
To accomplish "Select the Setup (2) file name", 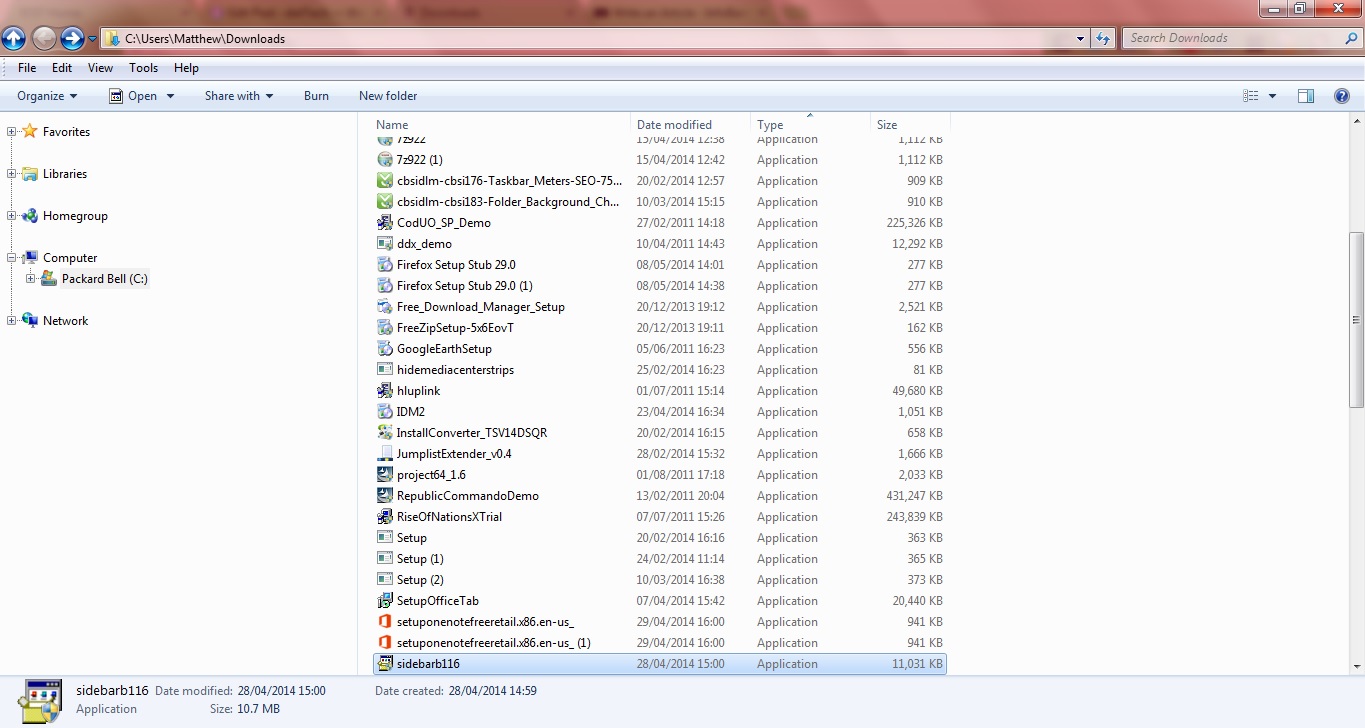I will pos(420,580).
